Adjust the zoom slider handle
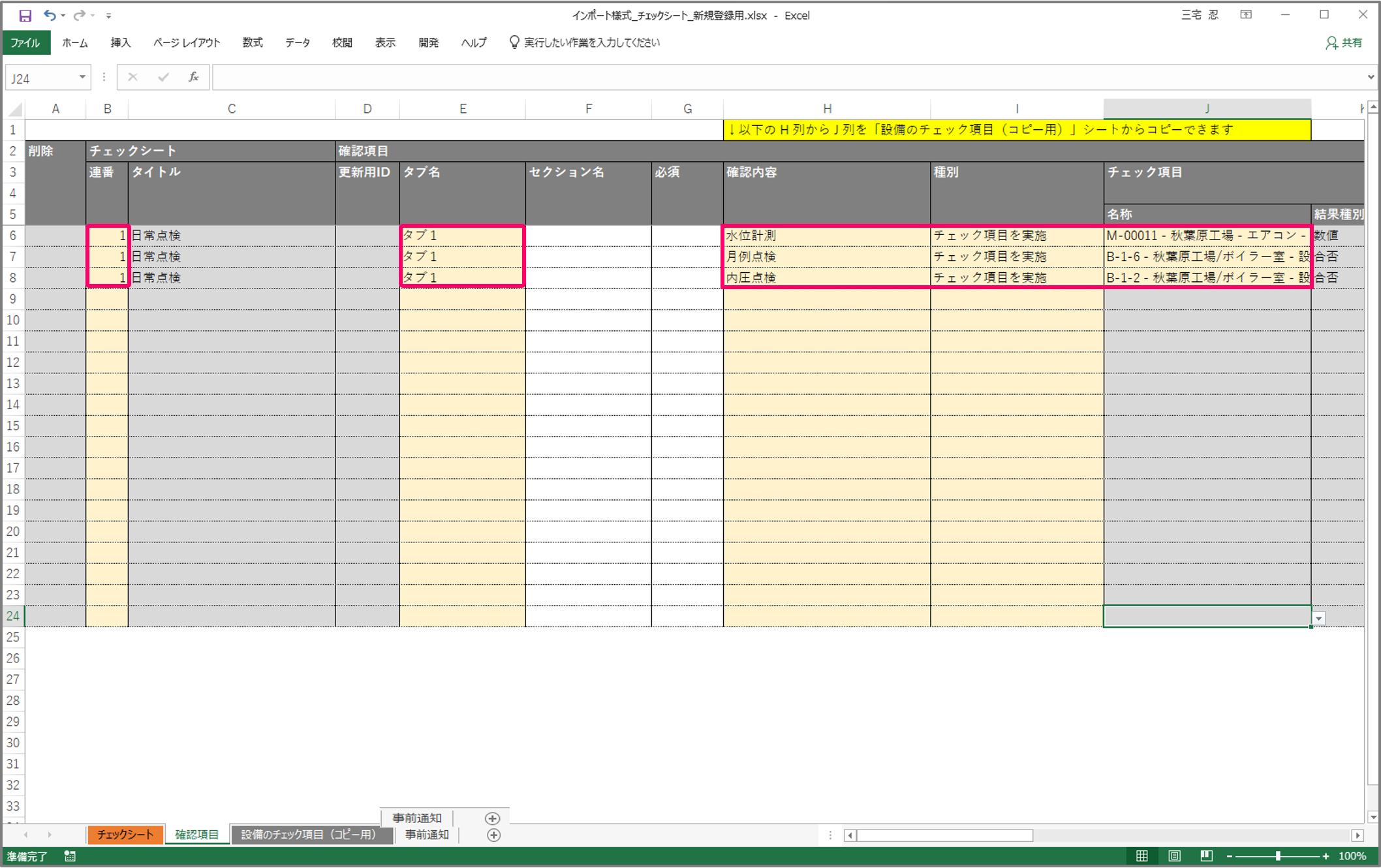 pyautogui.click(x=1277, y=856)
